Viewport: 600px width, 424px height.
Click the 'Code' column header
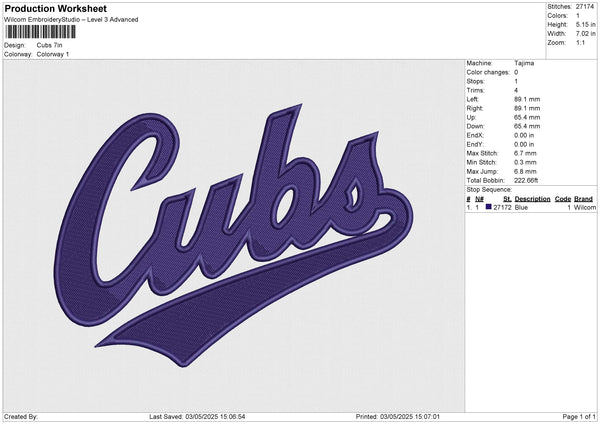point(562,199)
